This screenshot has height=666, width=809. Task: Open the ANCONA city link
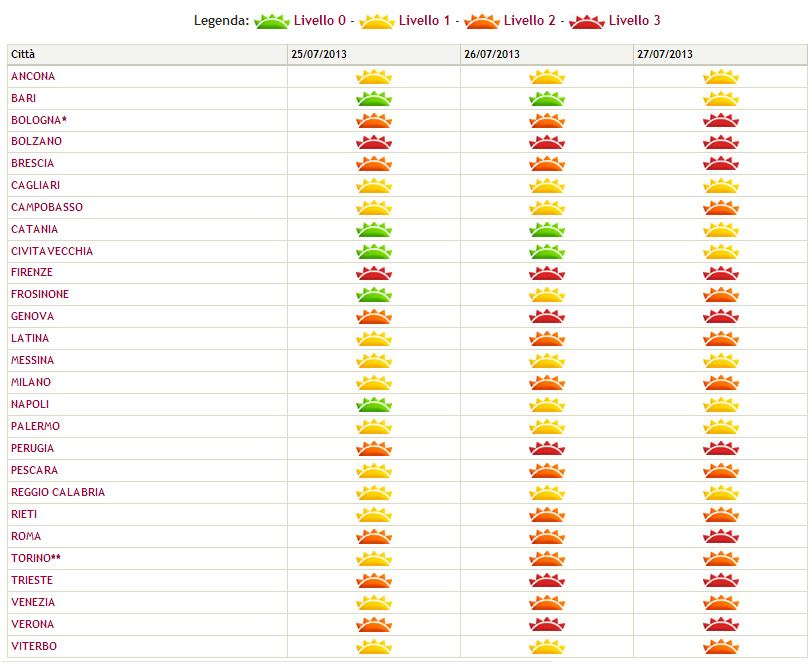point(33,76)
